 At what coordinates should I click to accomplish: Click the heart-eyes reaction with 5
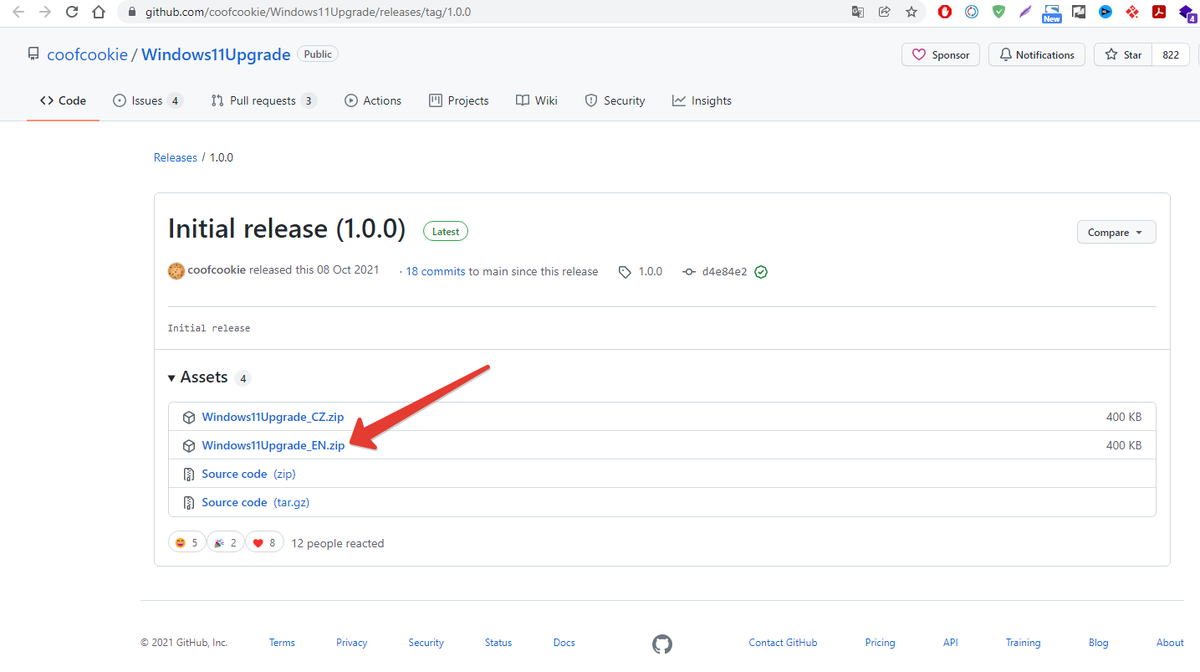coord(187,543)
